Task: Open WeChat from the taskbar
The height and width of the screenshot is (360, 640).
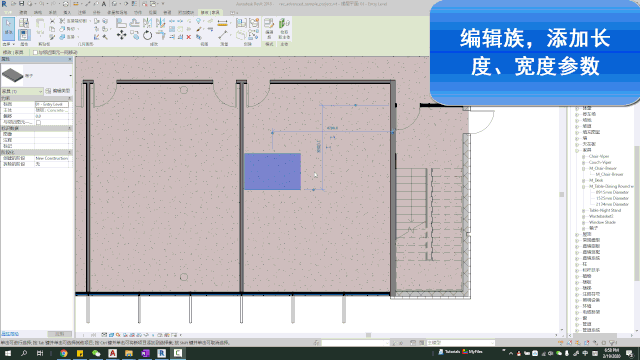Action: tap(96, 353)
